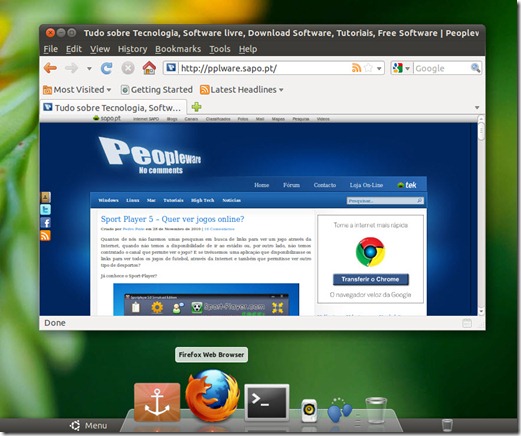Viewport: 521px width, 436px height.
Task: Open the Bookmarks menu
Action: (x=178, y=49)
